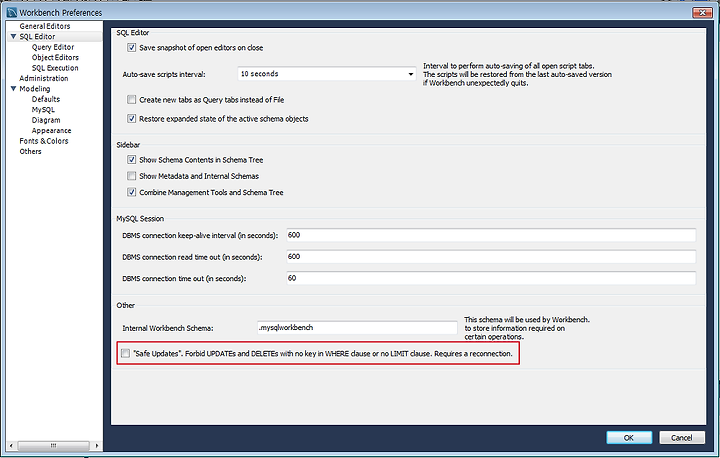Open Modeling Appearance page
The height and width of the screenshot is (458, 720).
pyautogui.click(x=51, y=130)
